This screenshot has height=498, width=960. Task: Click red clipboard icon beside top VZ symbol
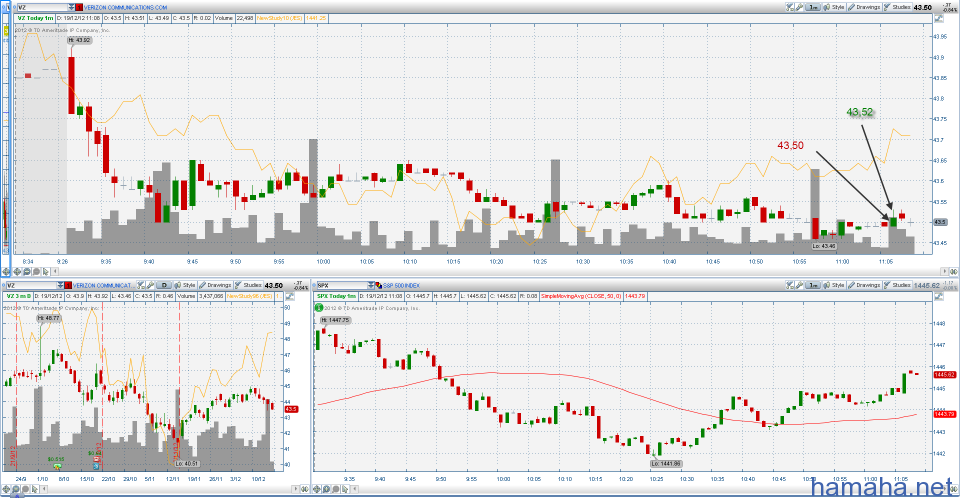tap(79, 7)
